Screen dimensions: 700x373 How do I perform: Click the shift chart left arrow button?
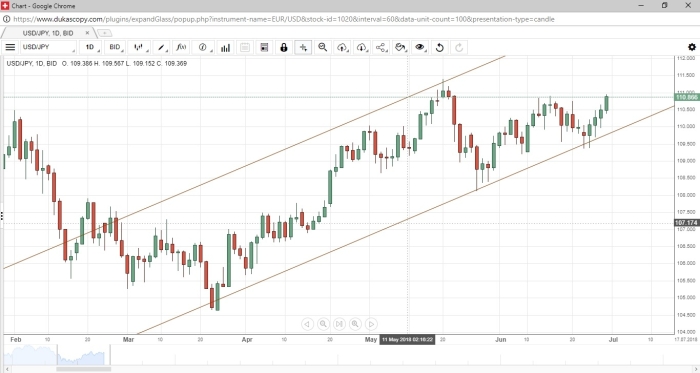307,324
